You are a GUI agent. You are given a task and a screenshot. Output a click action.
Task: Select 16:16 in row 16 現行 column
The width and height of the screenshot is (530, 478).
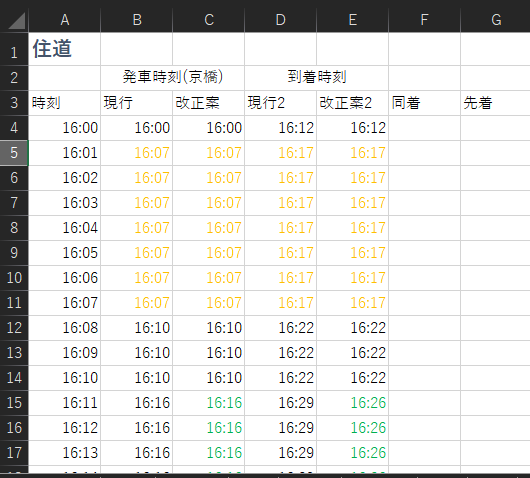pyautogui.click(x=137, y=428)
